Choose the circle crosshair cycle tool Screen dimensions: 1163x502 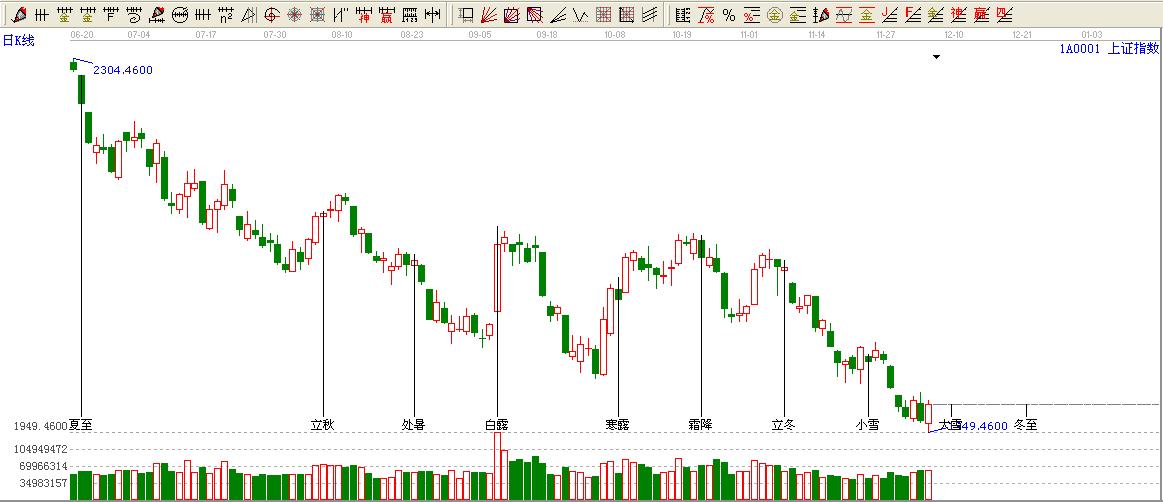tap(271, 15)
